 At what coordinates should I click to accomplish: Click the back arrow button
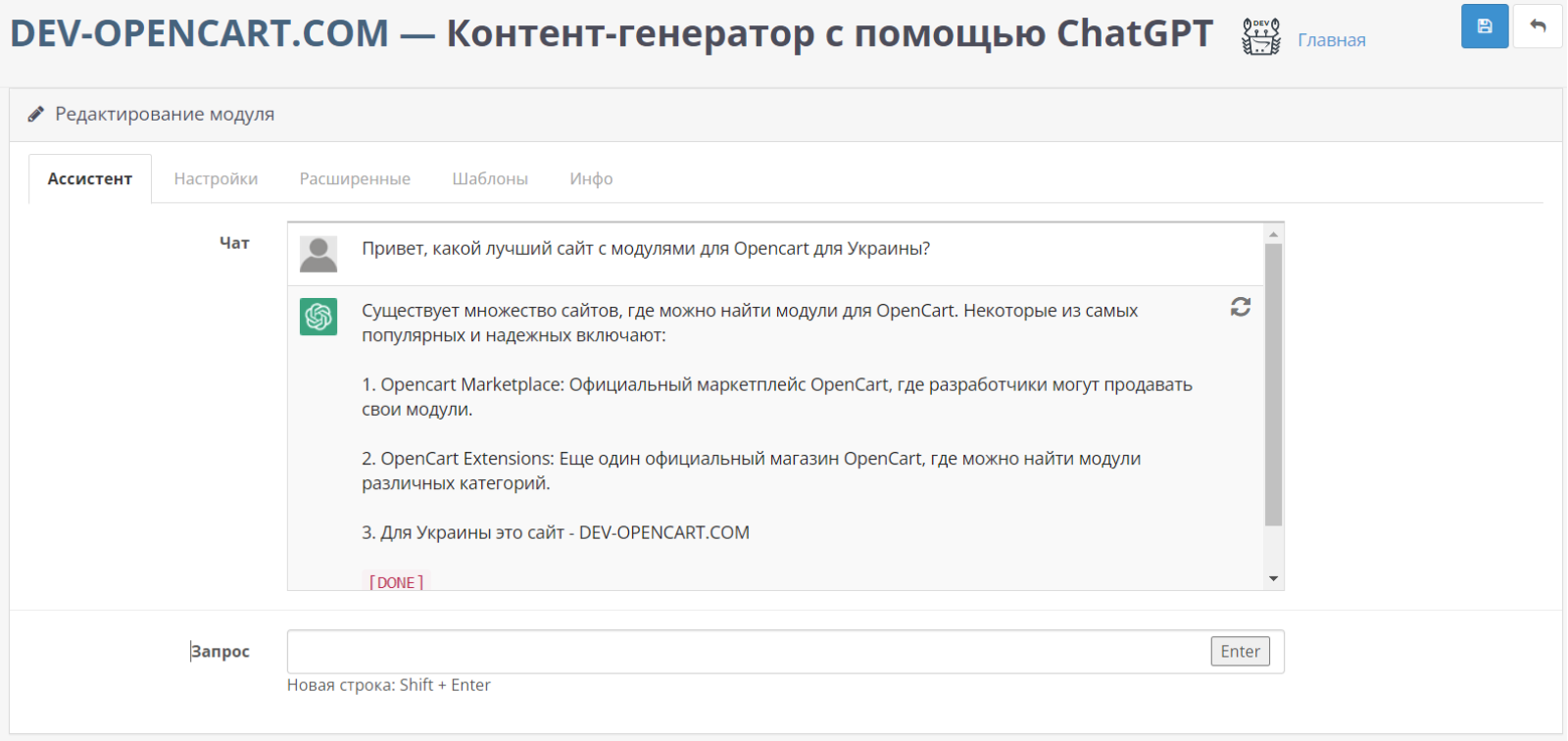[1538, 26]
